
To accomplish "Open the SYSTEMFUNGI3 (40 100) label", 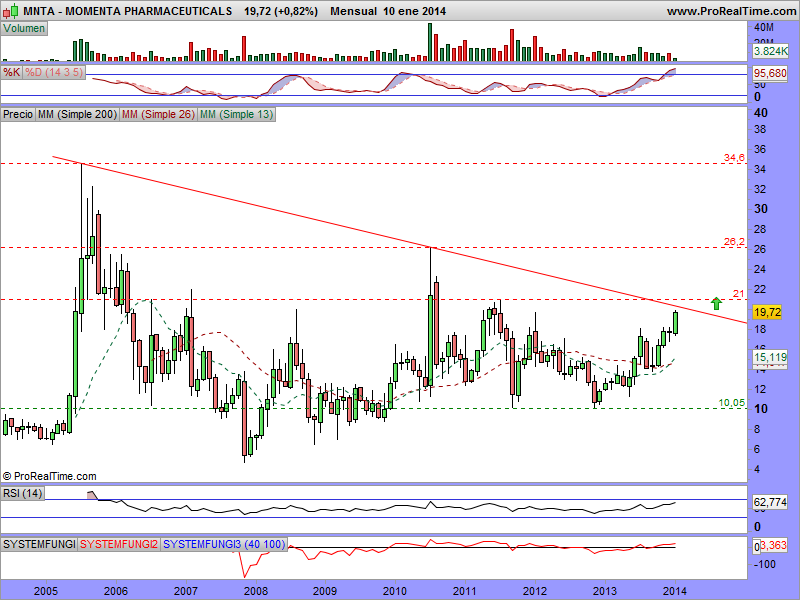I will pos(224,544).
